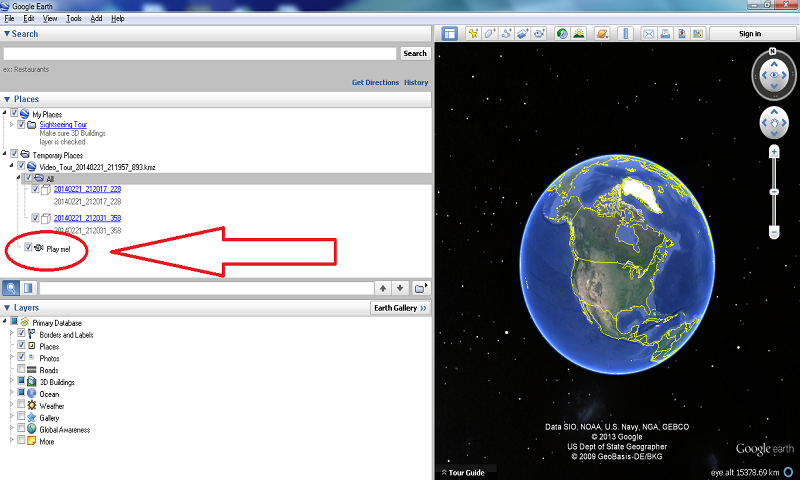Move the selected place up with arrow

tap(383, 288)
